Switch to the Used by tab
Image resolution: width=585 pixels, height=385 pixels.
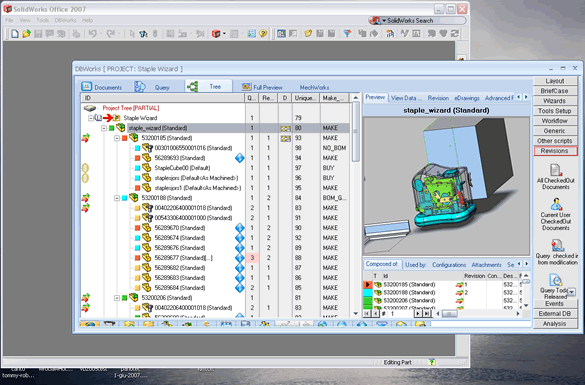416,265
